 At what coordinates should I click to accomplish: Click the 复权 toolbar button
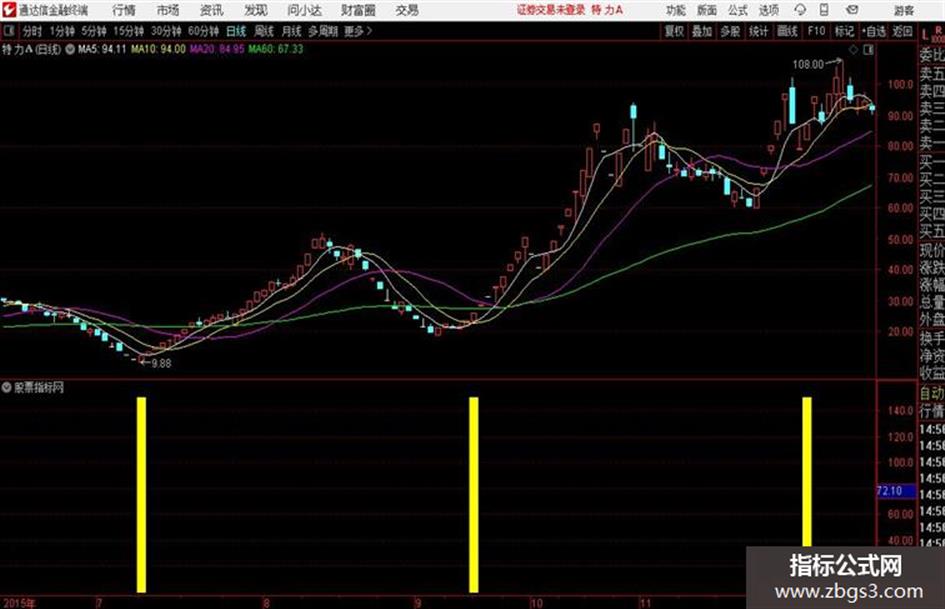(674, 31)
